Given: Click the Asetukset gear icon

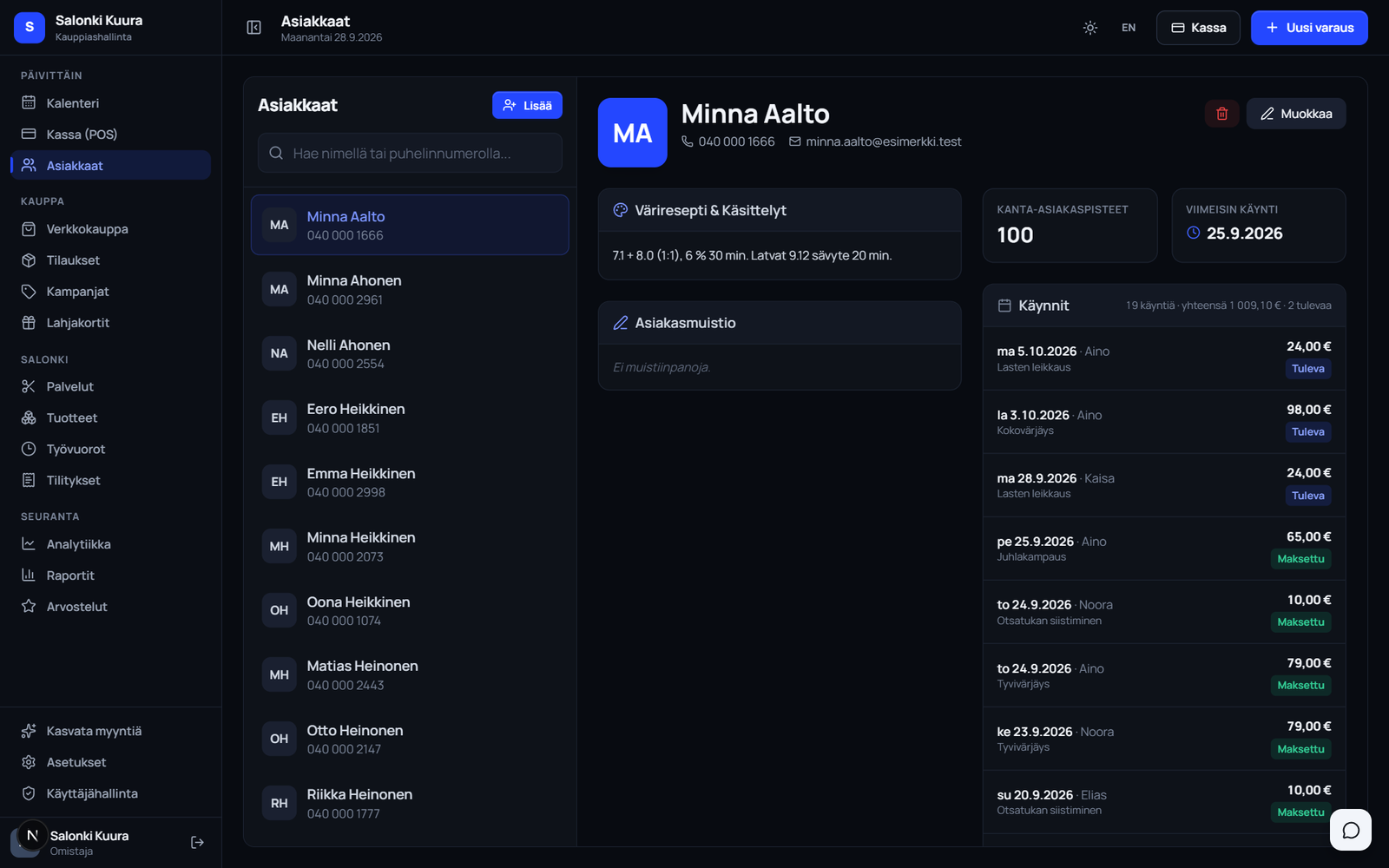Looking at the screenshot, I should point(29,762).
